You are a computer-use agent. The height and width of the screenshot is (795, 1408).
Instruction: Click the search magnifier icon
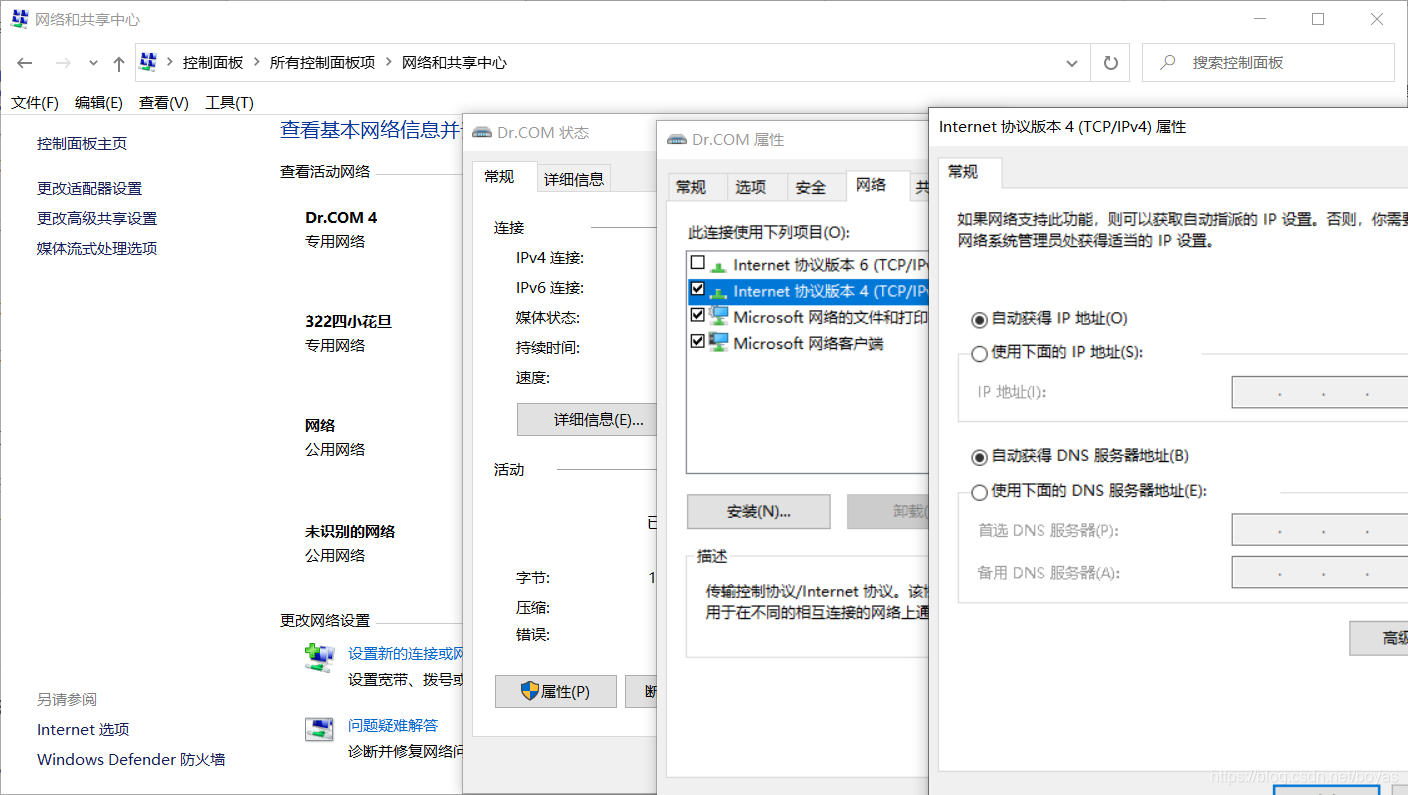click(1167, 62)
